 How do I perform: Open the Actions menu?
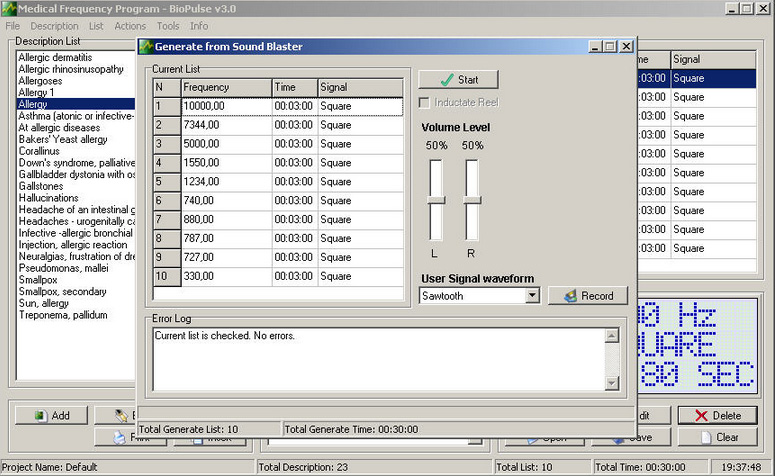pos(130,25)
